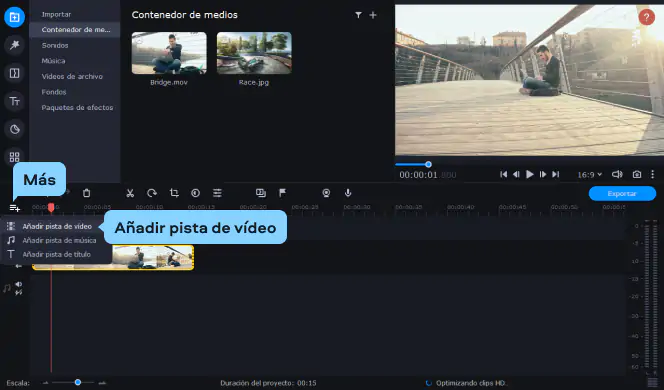Open player options three-dot menu
The image size is (664, 390).
[653, 174]
